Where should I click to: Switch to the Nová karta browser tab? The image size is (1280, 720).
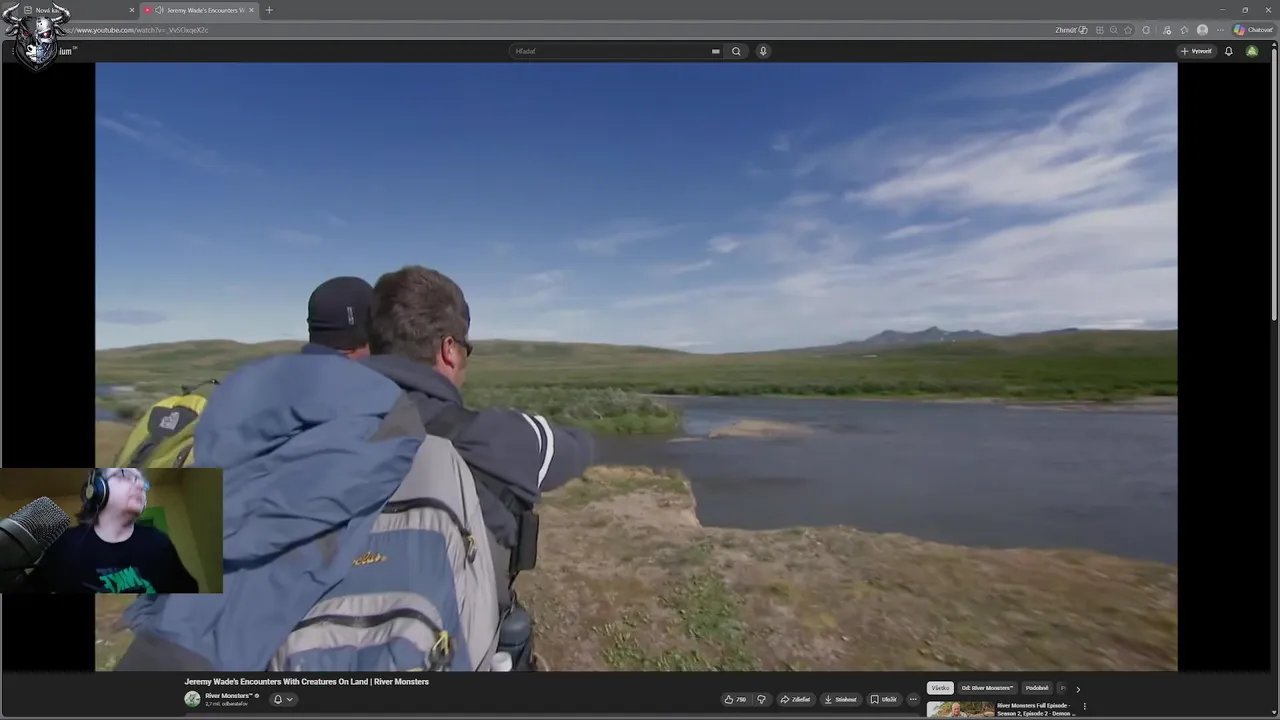click(75, 10)
